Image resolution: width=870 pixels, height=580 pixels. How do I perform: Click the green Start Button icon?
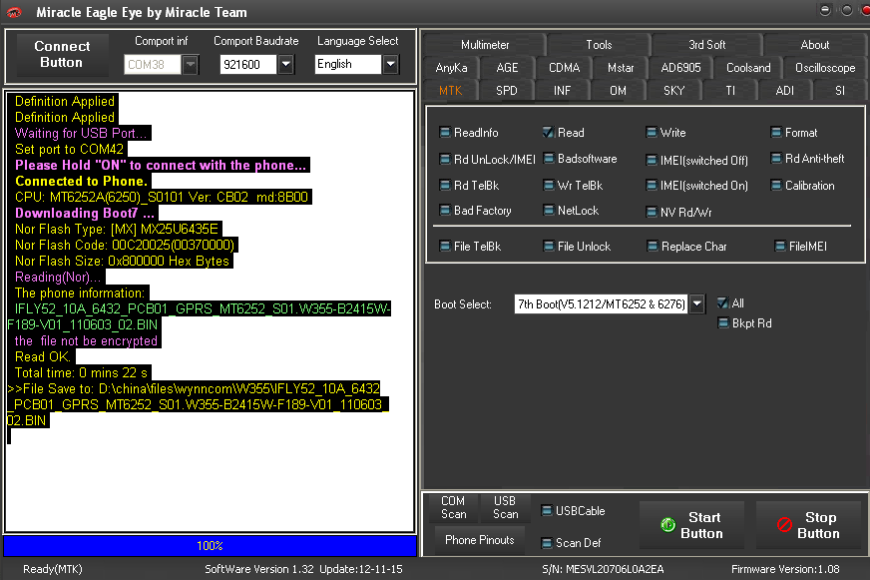point(668,524)
